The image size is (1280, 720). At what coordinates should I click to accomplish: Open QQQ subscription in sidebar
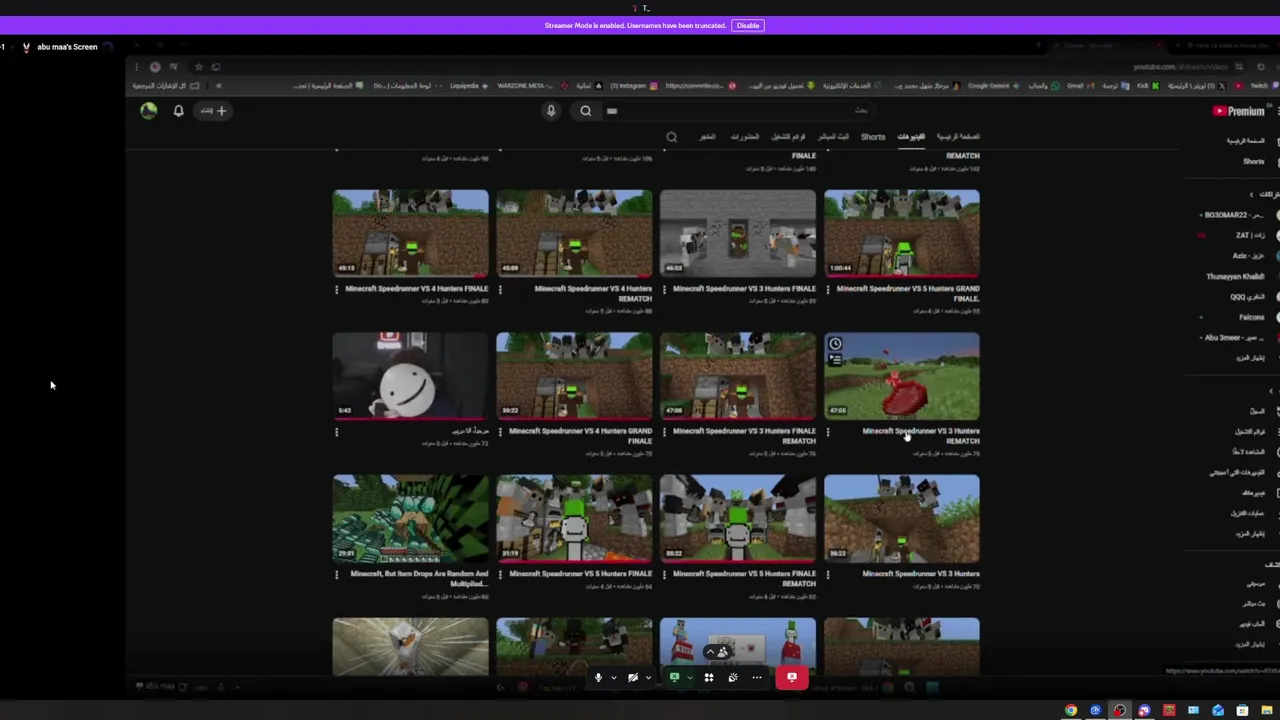(x=1247, y=297)
